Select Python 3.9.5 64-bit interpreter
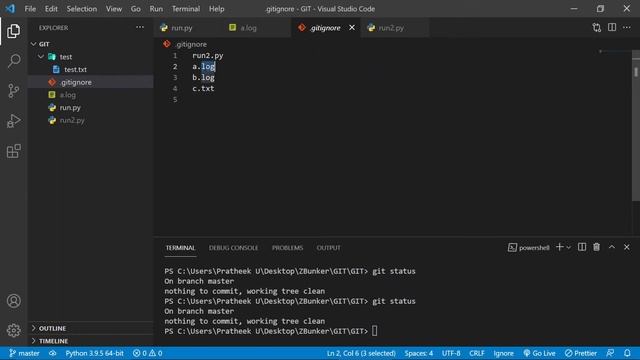 point(94,353)
